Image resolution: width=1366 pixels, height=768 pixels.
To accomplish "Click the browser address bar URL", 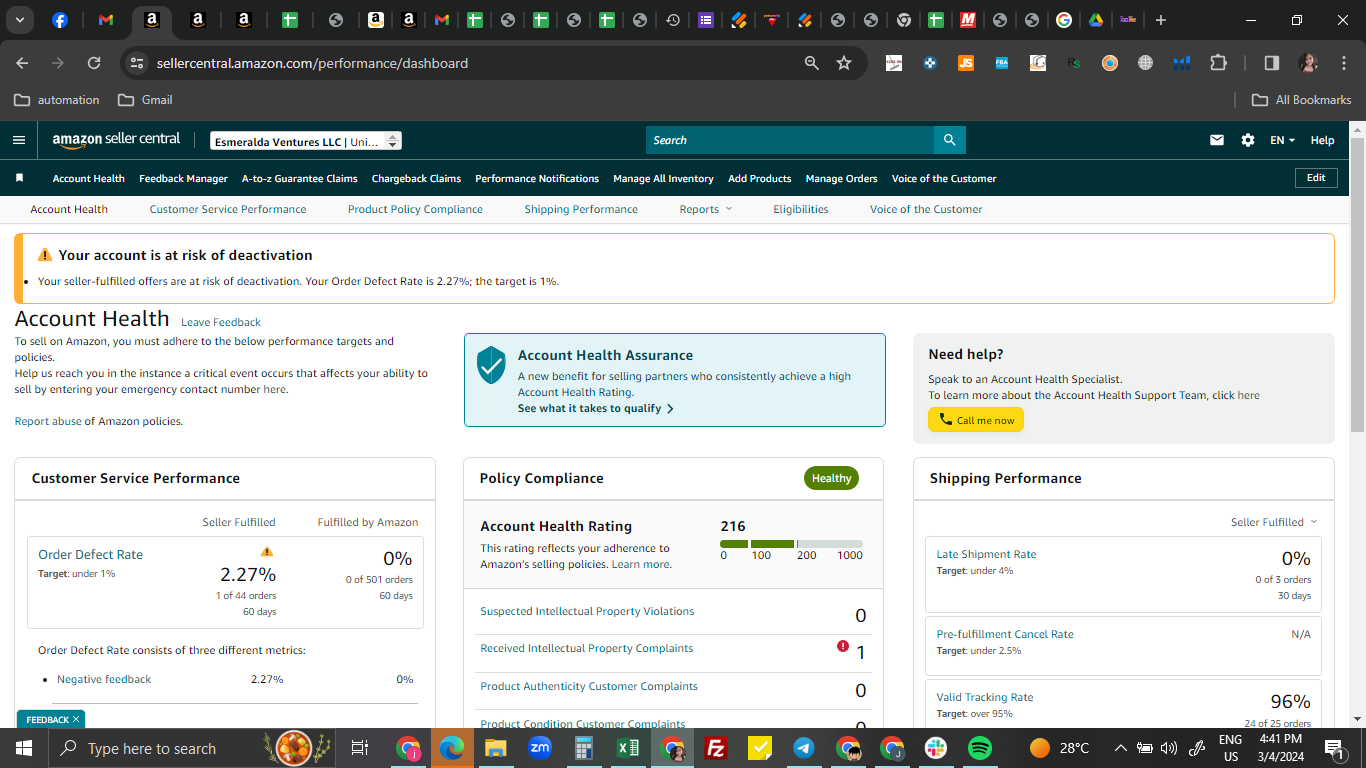I will point(312,63).
